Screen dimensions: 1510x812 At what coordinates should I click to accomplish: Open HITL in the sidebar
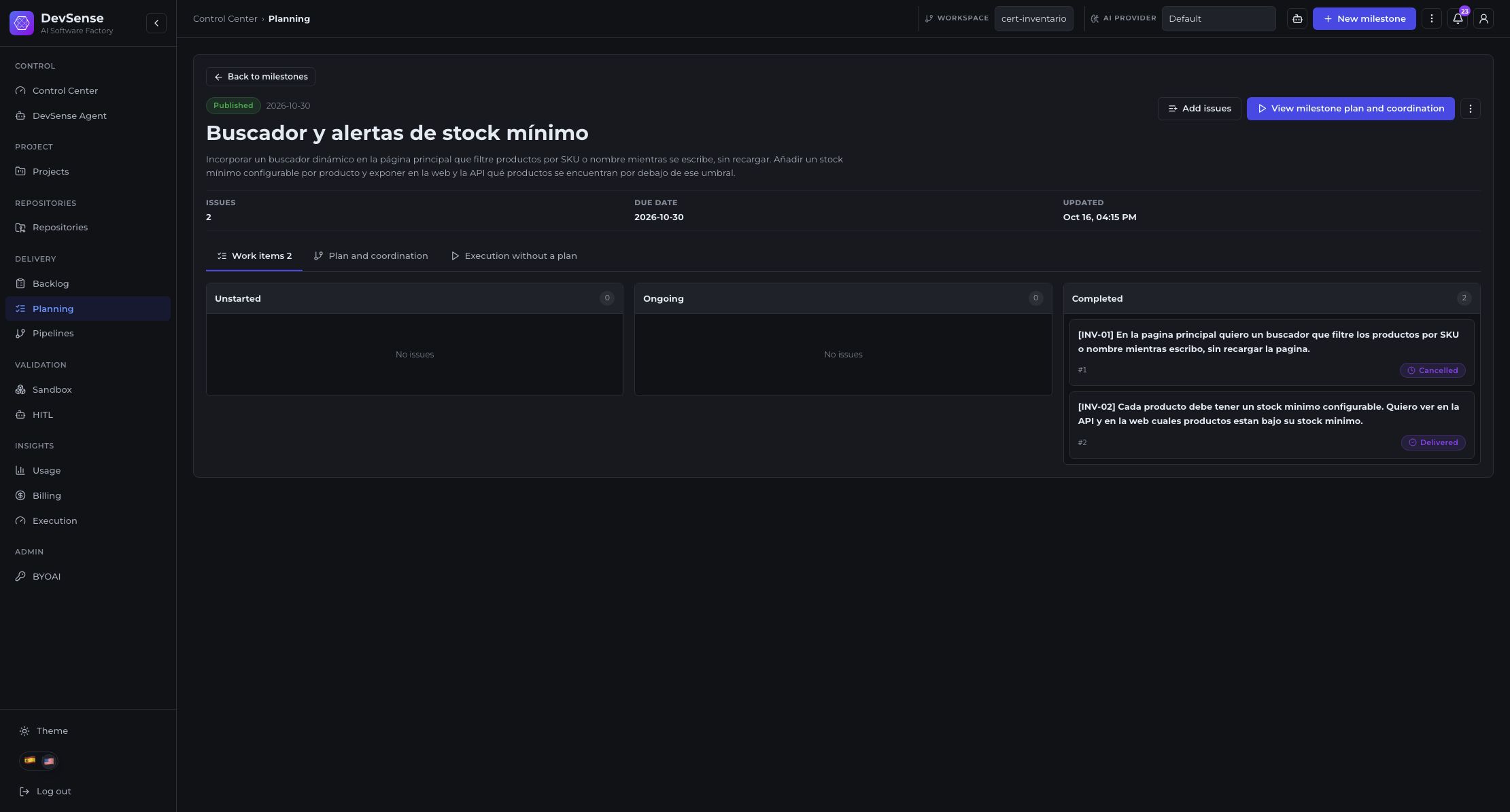point(88,415)
